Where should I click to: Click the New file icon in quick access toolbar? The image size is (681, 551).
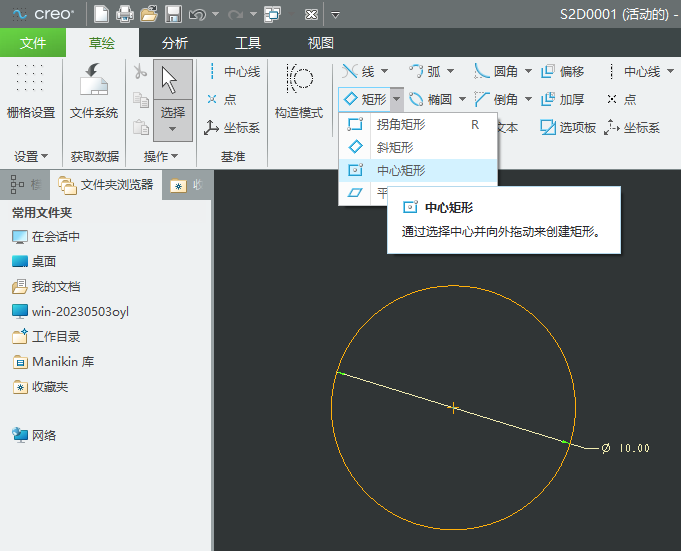tap(102, 14)
